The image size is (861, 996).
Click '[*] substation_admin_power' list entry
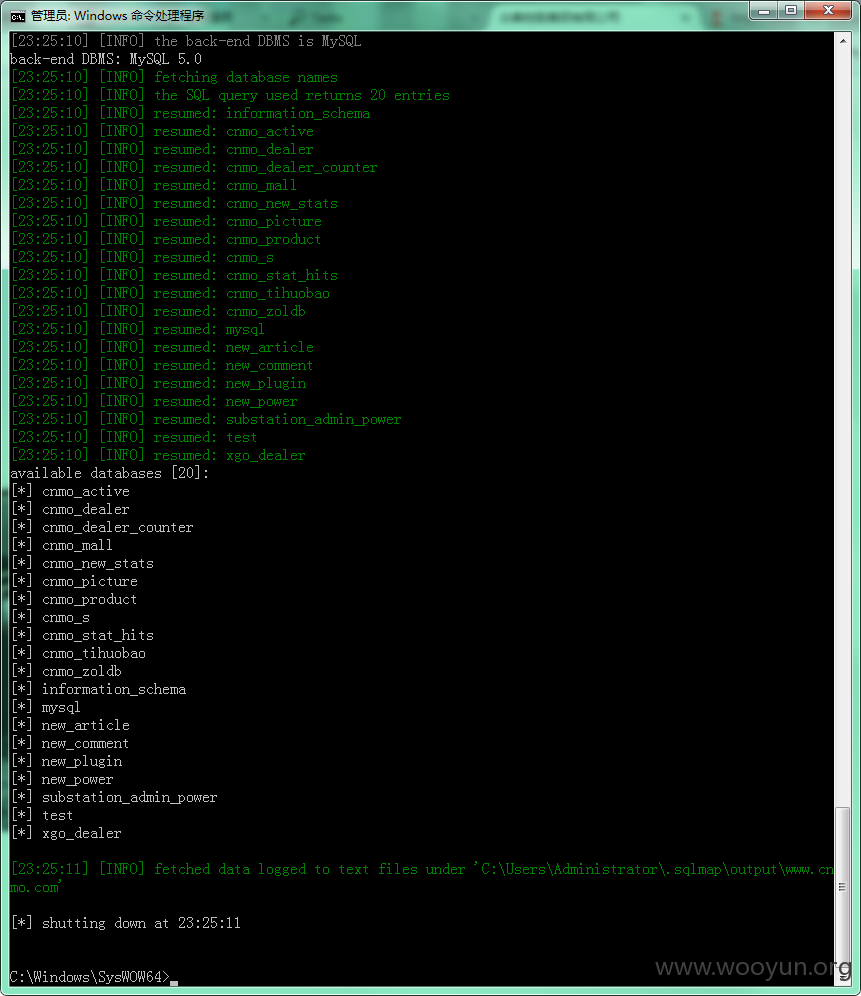114,797
